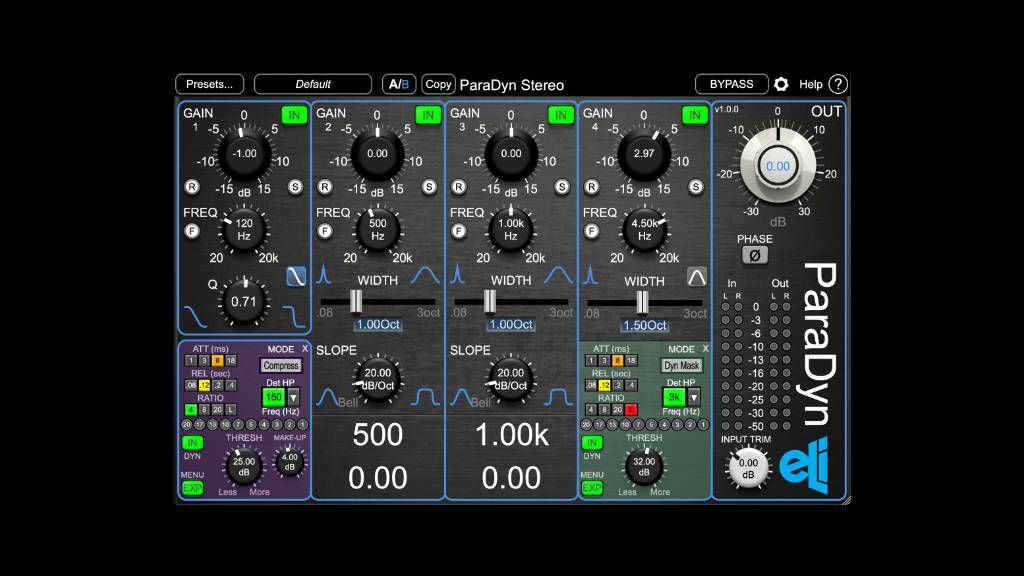Close purple dynamics panel with X
1024x576 pixels.
tap(304, 349)
